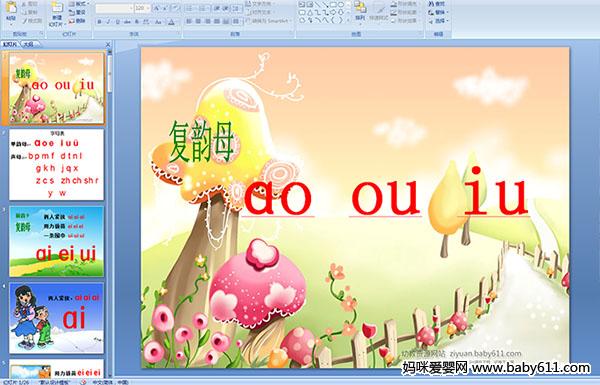This screenshot has height=385, width=600.
Task: Center-align the text
Action: pyautogui.click(x=198, y=21)
